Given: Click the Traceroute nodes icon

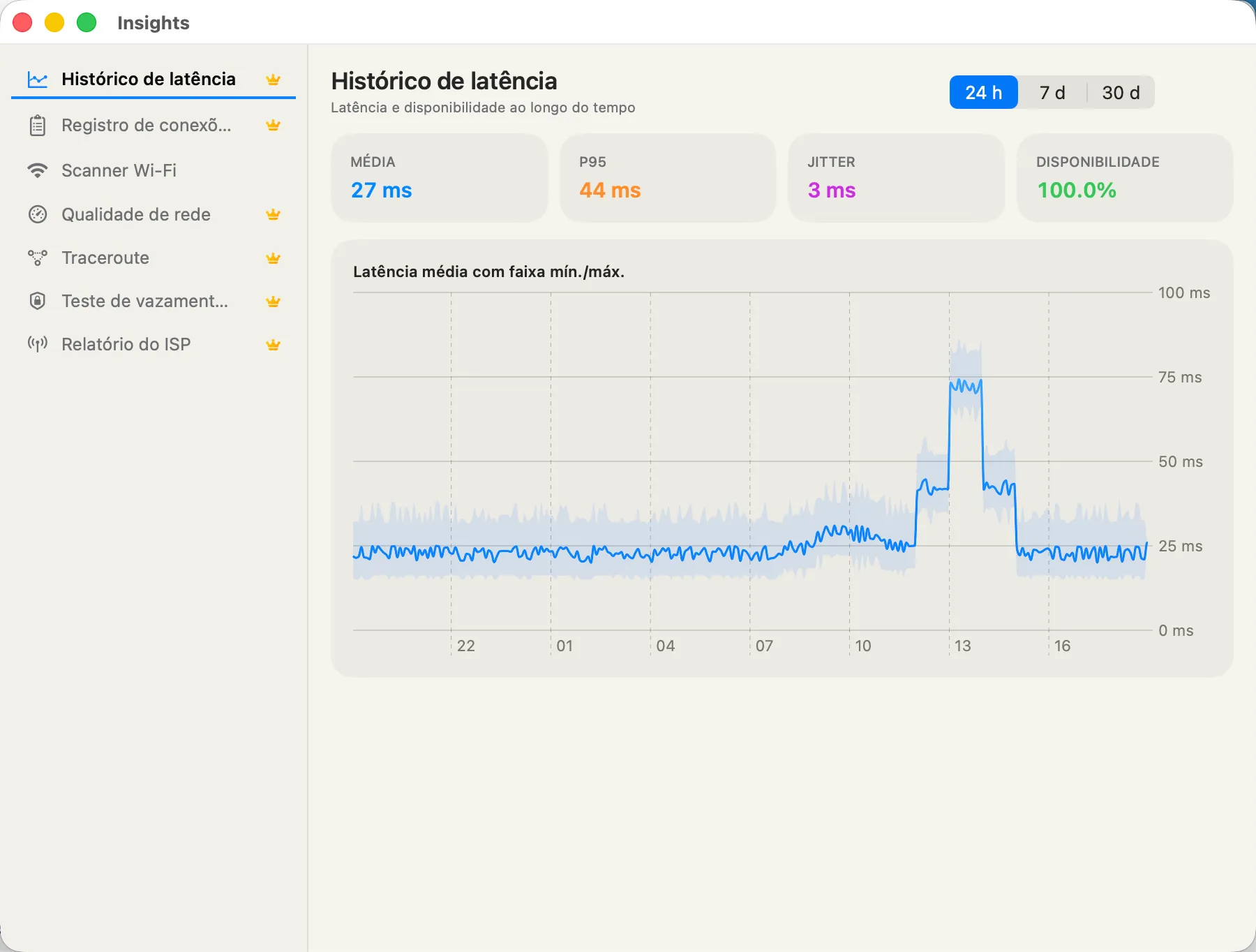Looking at the screenshot, I should pos(38,258).
